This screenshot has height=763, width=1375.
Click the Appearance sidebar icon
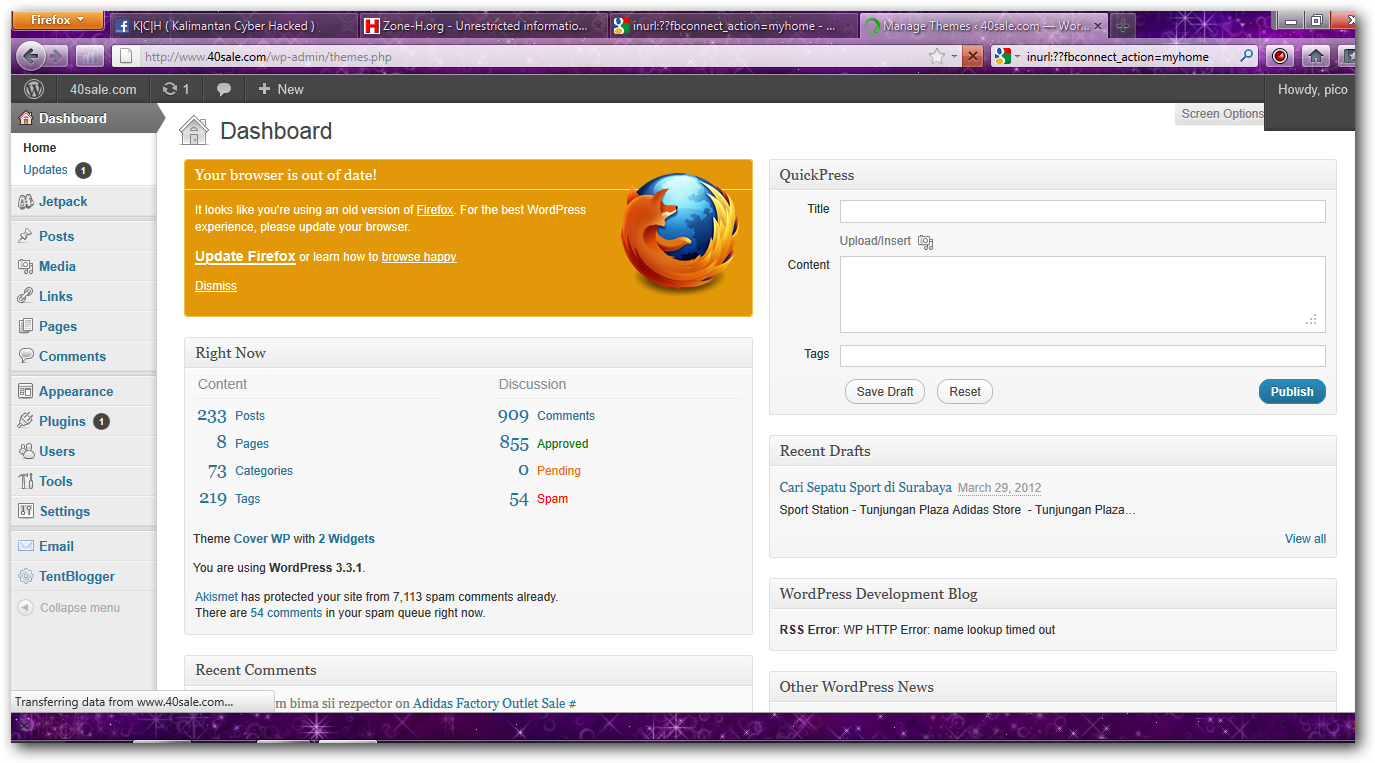coord(26,391)
